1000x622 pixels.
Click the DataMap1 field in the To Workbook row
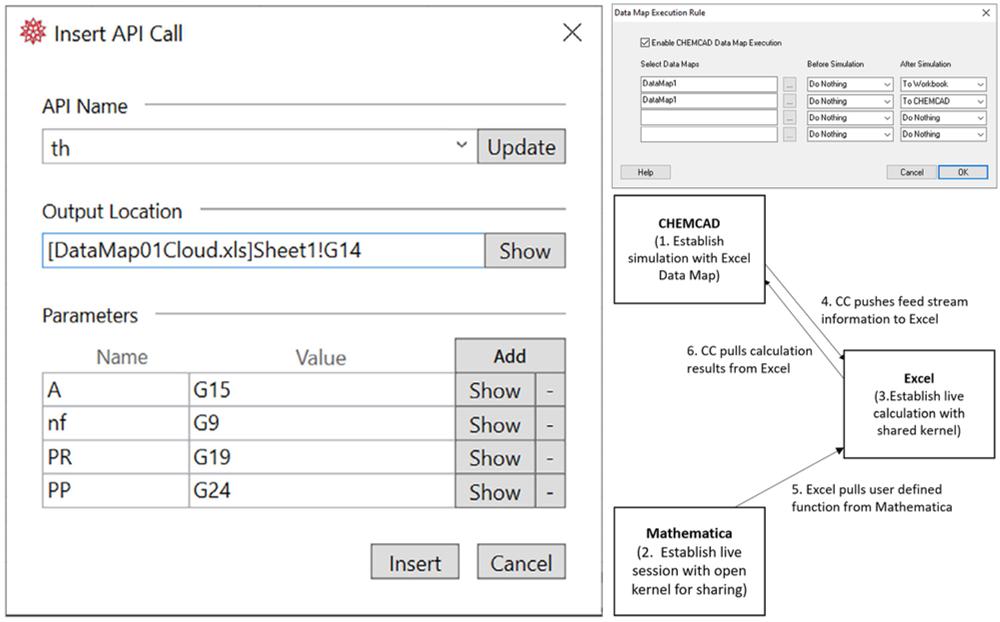click(709, 84)
